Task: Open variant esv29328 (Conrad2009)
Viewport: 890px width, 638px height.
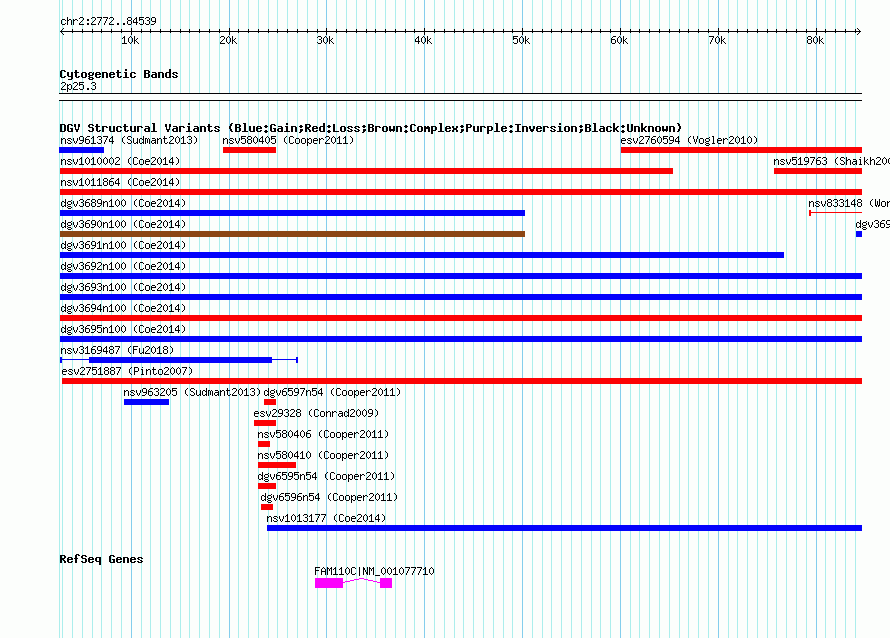Action: 316,413
